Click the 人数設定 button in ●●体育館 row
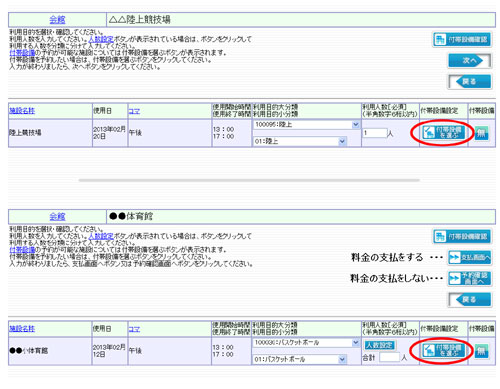Viewport: 500px width, 389px height. (x=379, y=345)
